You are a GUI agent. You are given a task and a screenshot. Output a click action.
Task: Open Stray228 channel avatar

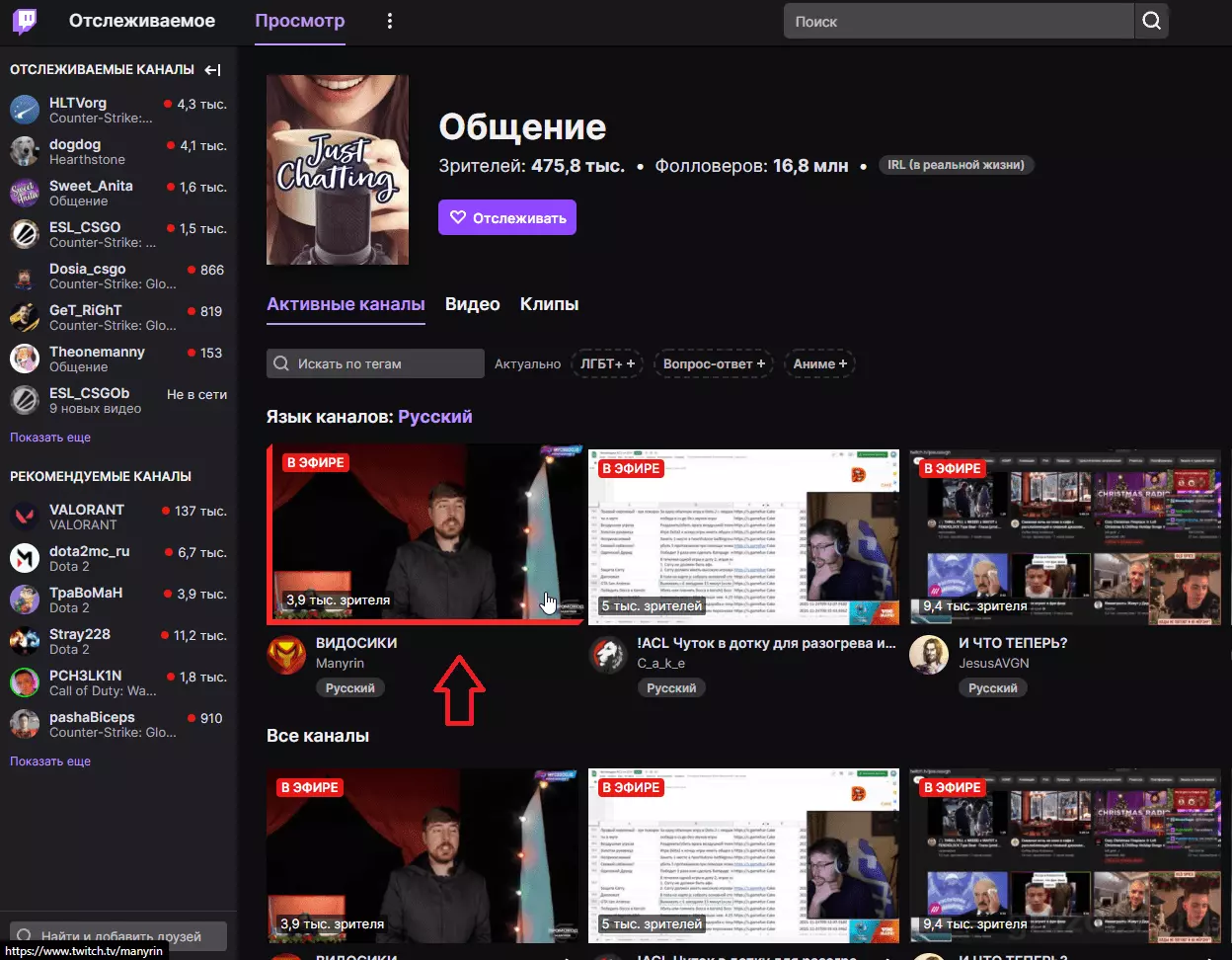pos(25,641)
